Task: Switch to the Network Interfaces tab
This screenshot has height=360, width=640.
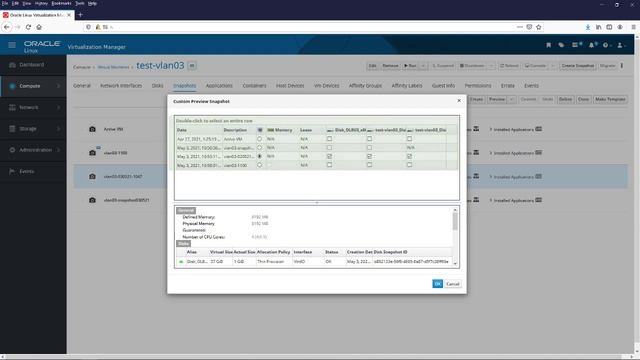Action: pos(121,86)
